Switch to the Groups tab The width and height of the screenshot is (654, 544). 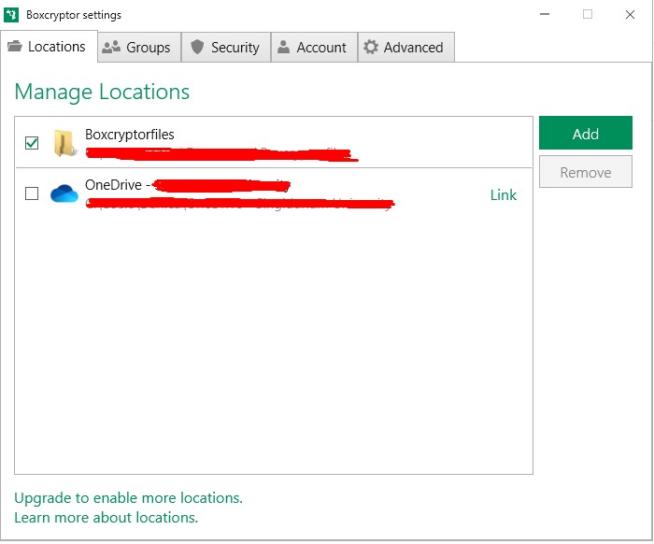(x=139, y=47)
